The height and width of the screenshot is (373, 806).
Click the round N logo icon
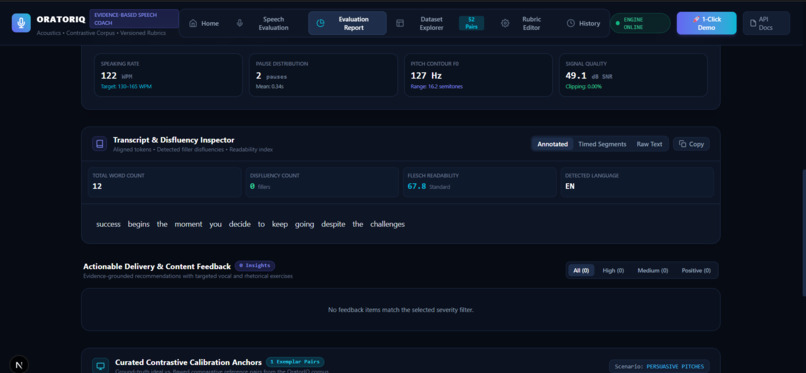tap(20, 365)
